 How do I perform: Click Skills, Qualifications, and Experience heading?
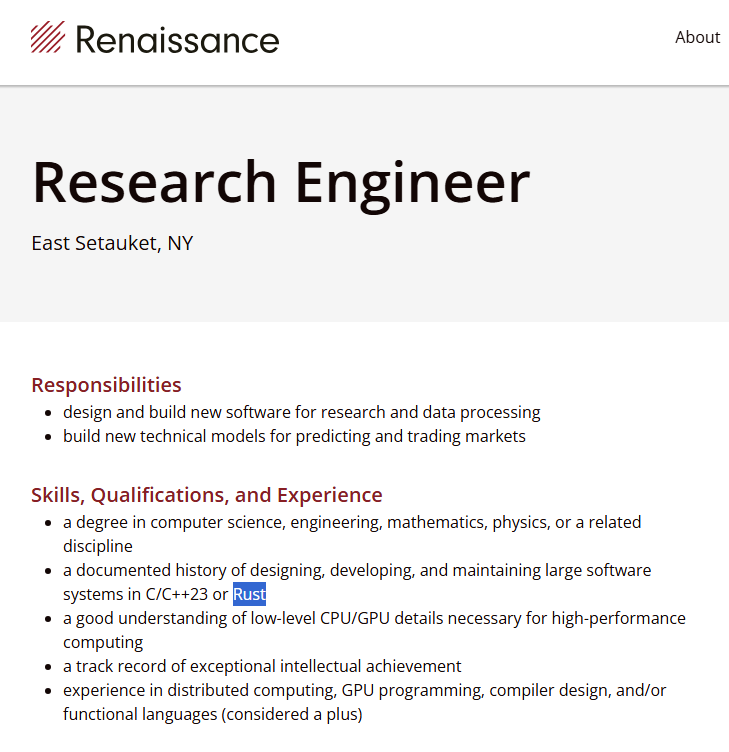207,495
